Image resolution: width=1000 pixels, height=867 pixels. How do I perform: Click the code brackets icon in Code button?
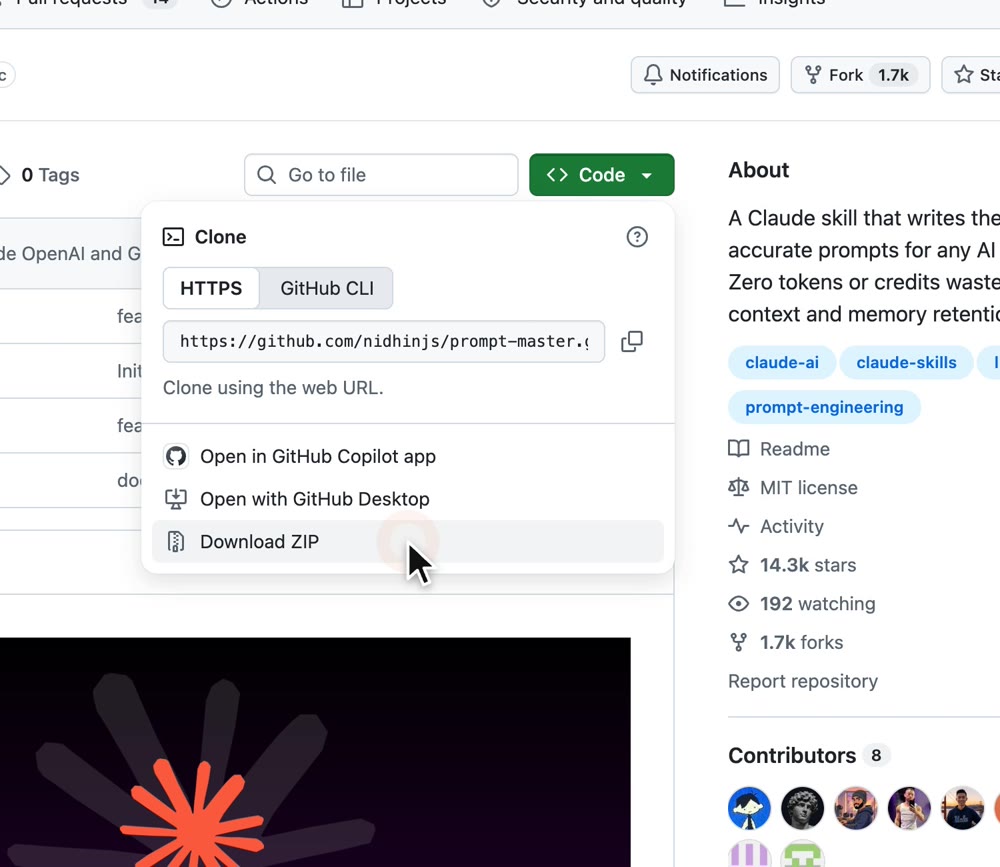click(557, 175)
